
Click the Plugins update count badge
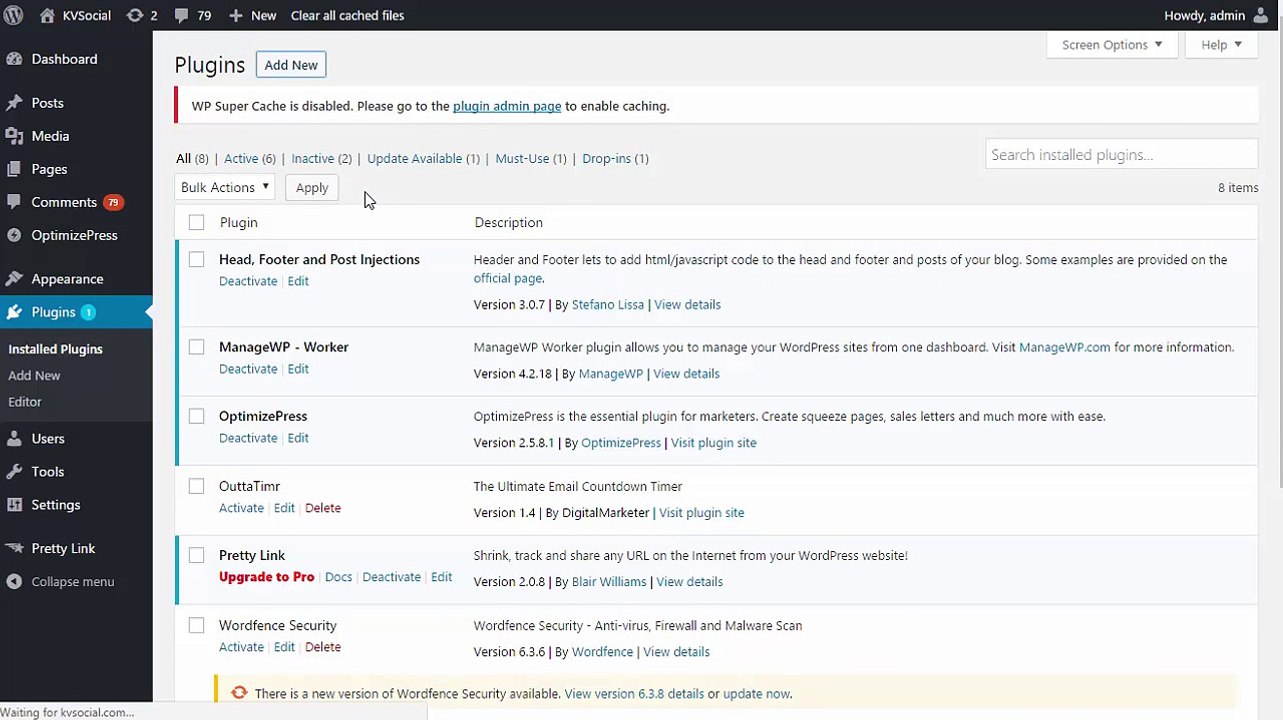[x=88, y=312]
